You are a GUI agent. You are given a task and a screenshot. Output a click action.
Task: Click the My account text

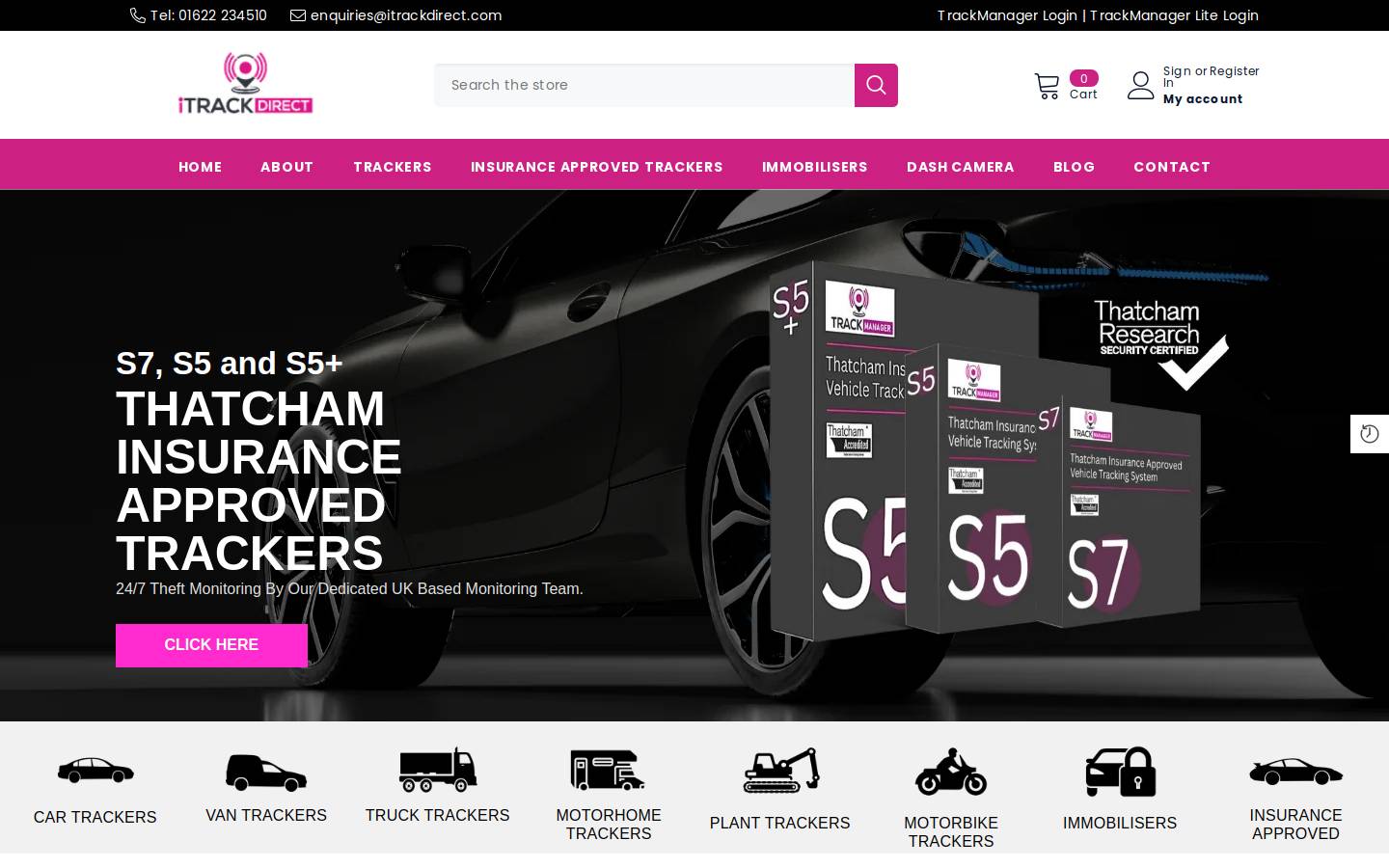(1203, 99)
